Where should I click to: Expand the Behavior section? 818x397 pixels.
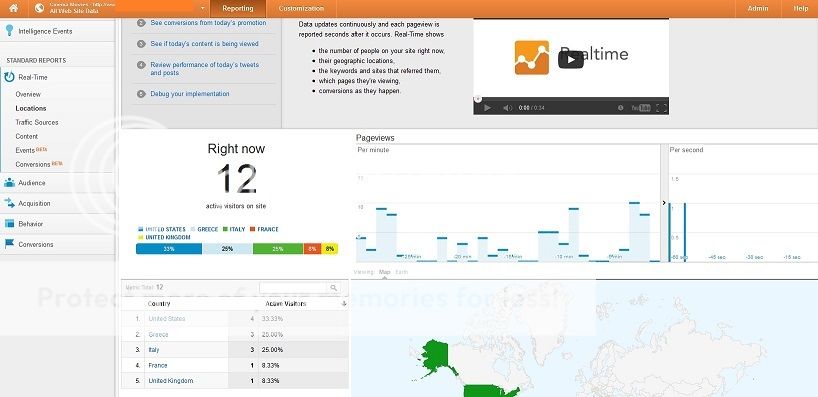coord(31,224)
